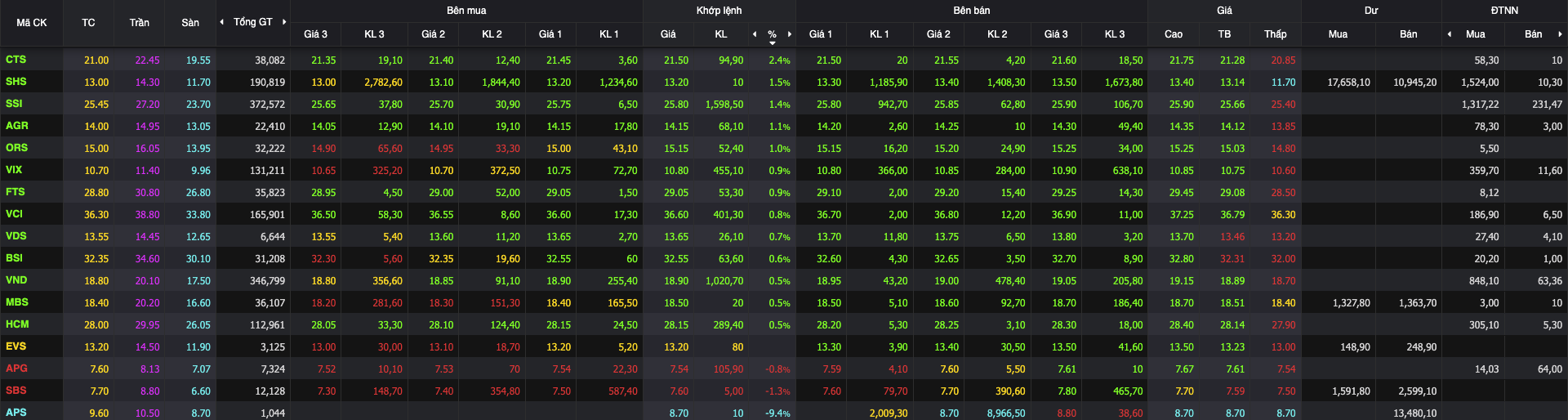Click the 346,799 total value for VND
Screen dimensions: 1568x420
click(267, 281)
